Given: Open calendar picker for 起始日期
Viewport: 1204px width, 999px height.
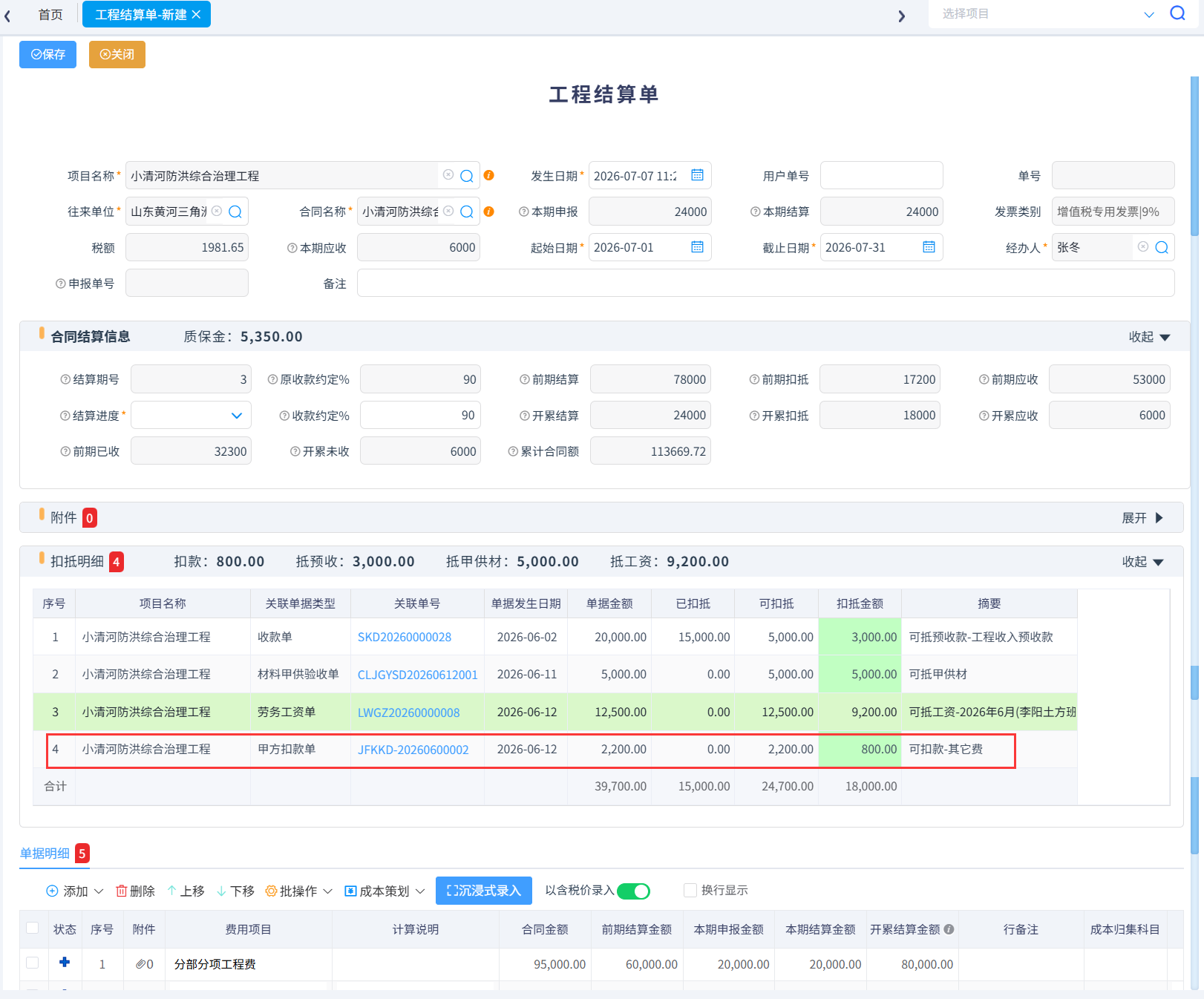Looking at the screenshot, I should (697, 247).
